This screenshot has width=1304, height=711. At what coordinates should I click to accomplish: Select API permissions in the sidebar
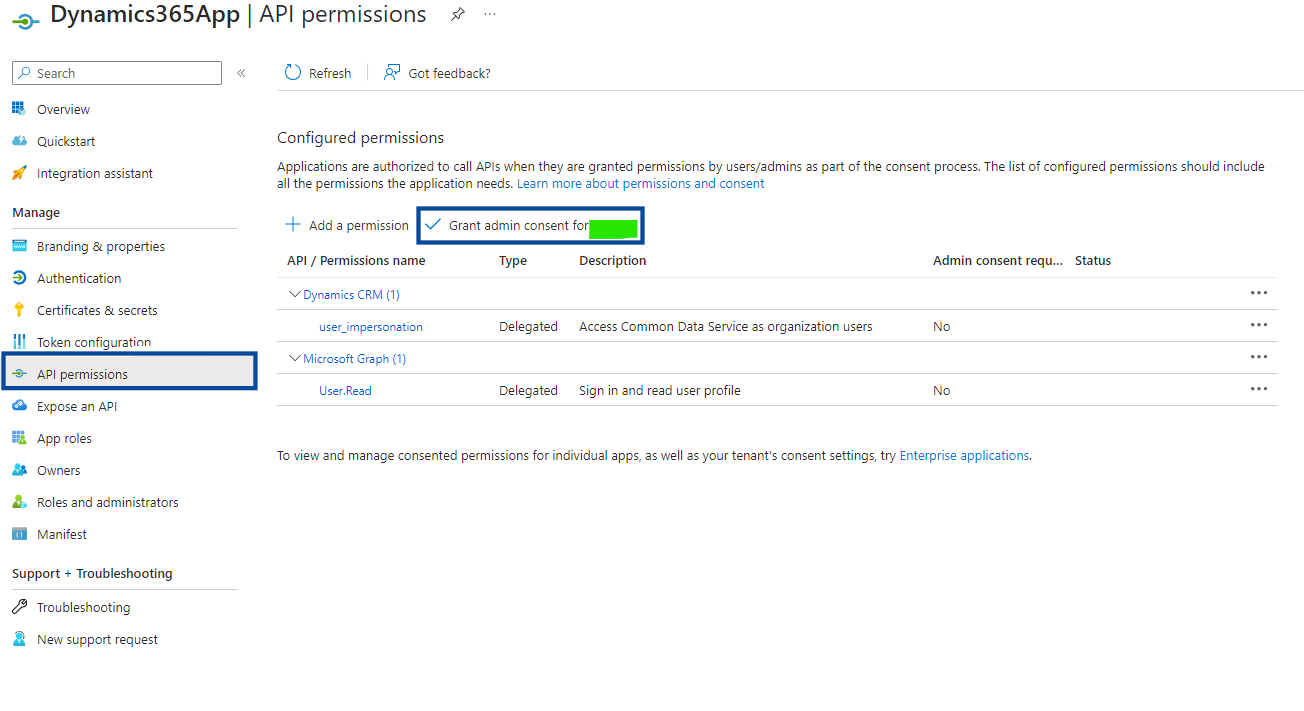[129, 374]
